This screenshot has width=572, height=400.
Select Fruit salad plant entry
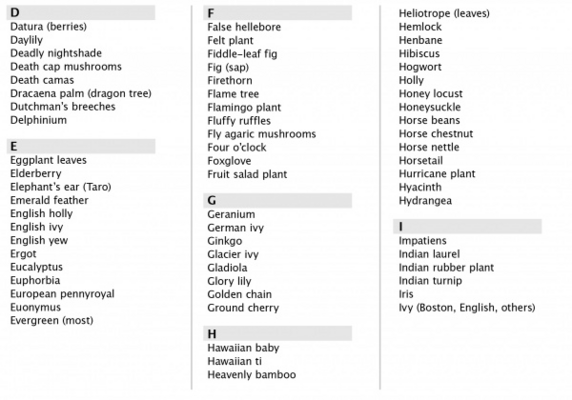pos(247,174)
